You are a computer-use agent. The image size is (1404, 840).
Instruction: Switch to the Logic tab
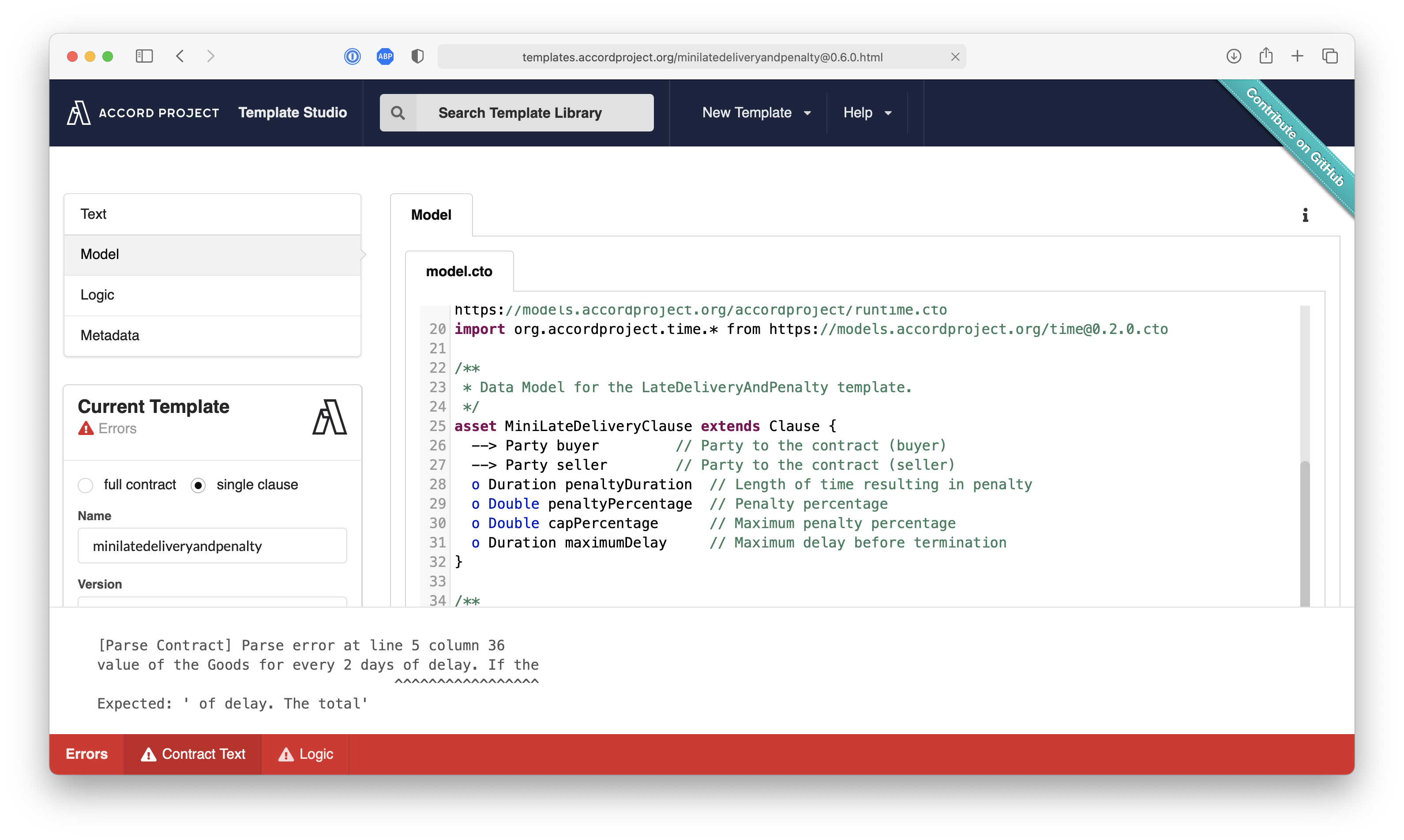pos(97,294)
